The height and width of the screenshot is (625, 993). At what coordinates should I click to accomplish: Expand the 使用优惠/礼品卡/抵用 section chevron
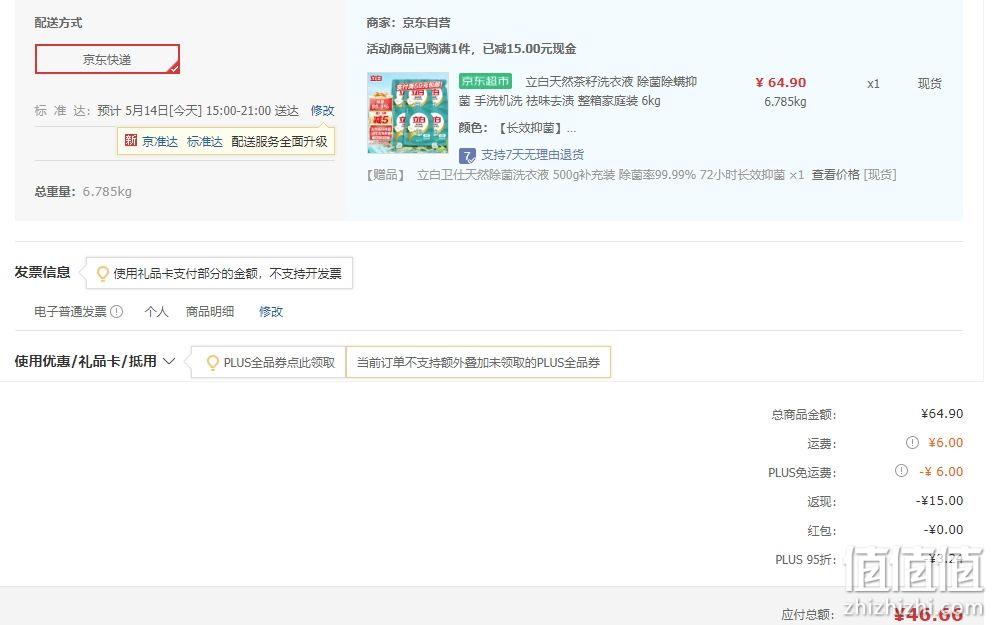tap(168, 361)
